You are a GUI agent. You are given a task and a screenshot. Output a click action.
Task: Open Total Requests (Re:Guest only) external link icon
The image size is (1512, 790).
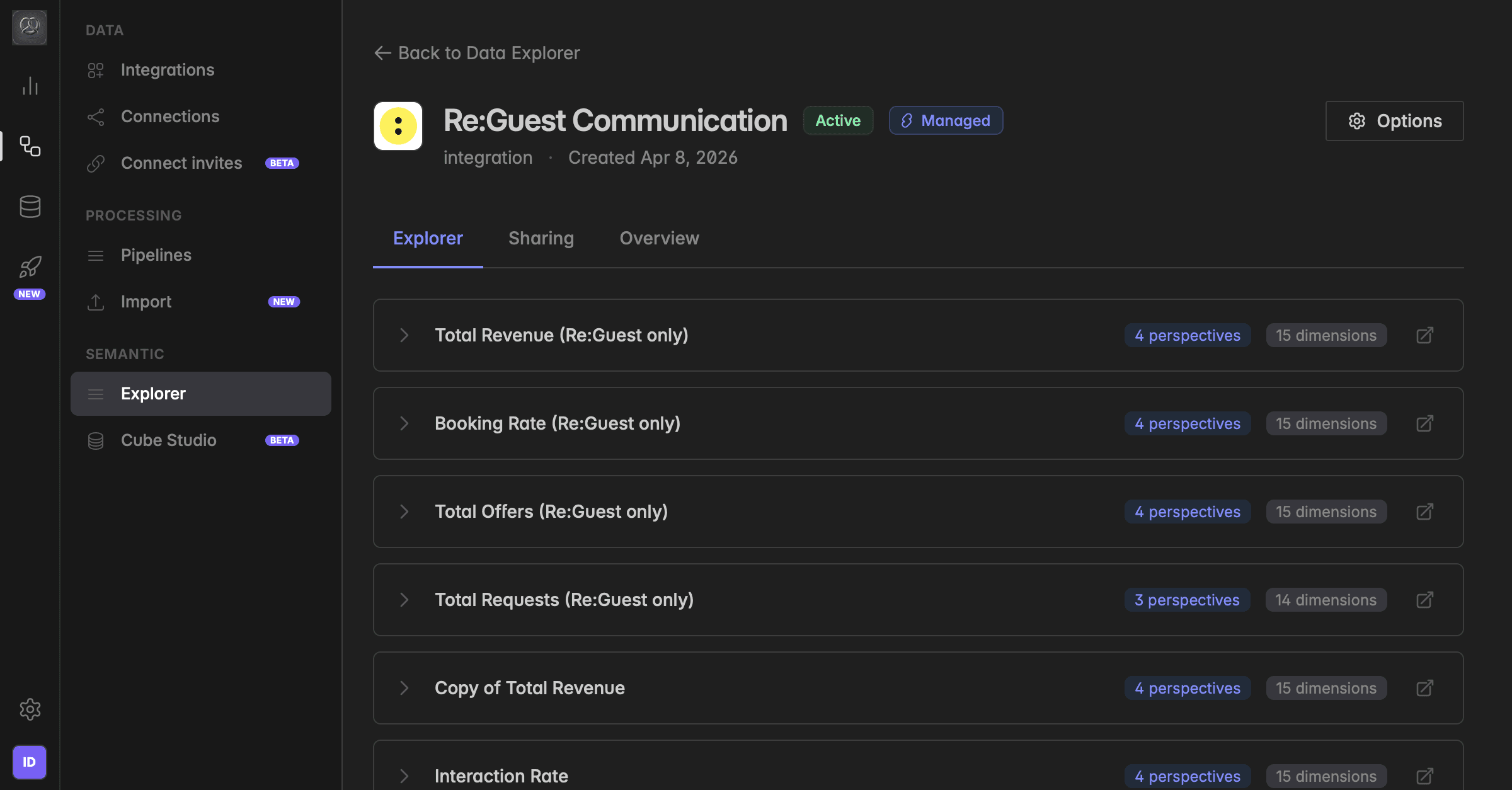[1425, 600]
